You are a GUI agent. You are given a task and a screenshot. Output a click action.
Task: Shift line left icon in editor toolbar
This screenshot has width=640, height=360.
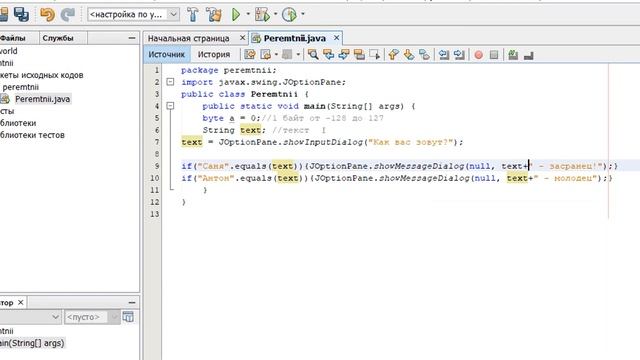tap(444, 54)
